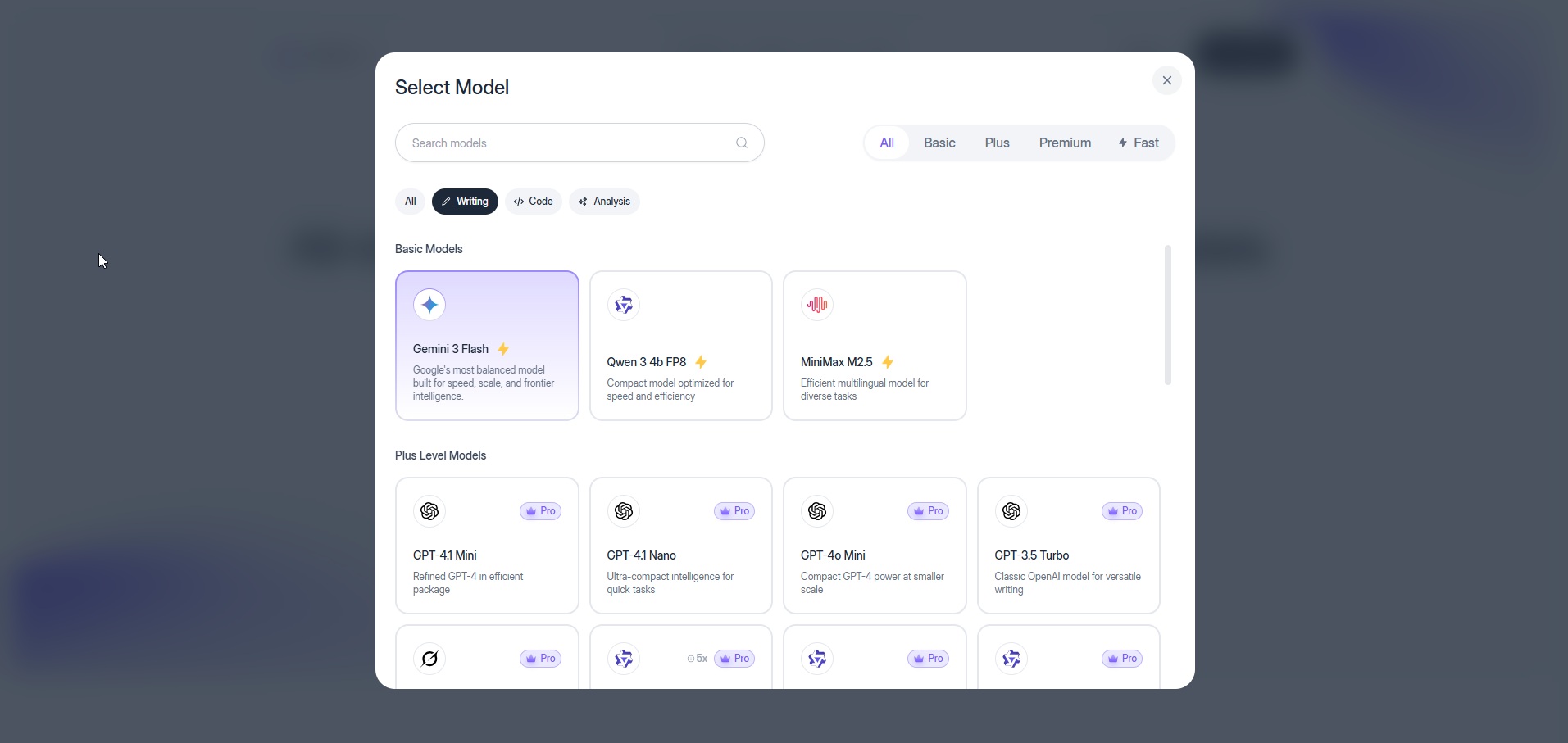This screenshot has width=1568, height=743.
Task: Pick the MiniMax M2.5 model card
Action: click(x=875, y=346)
